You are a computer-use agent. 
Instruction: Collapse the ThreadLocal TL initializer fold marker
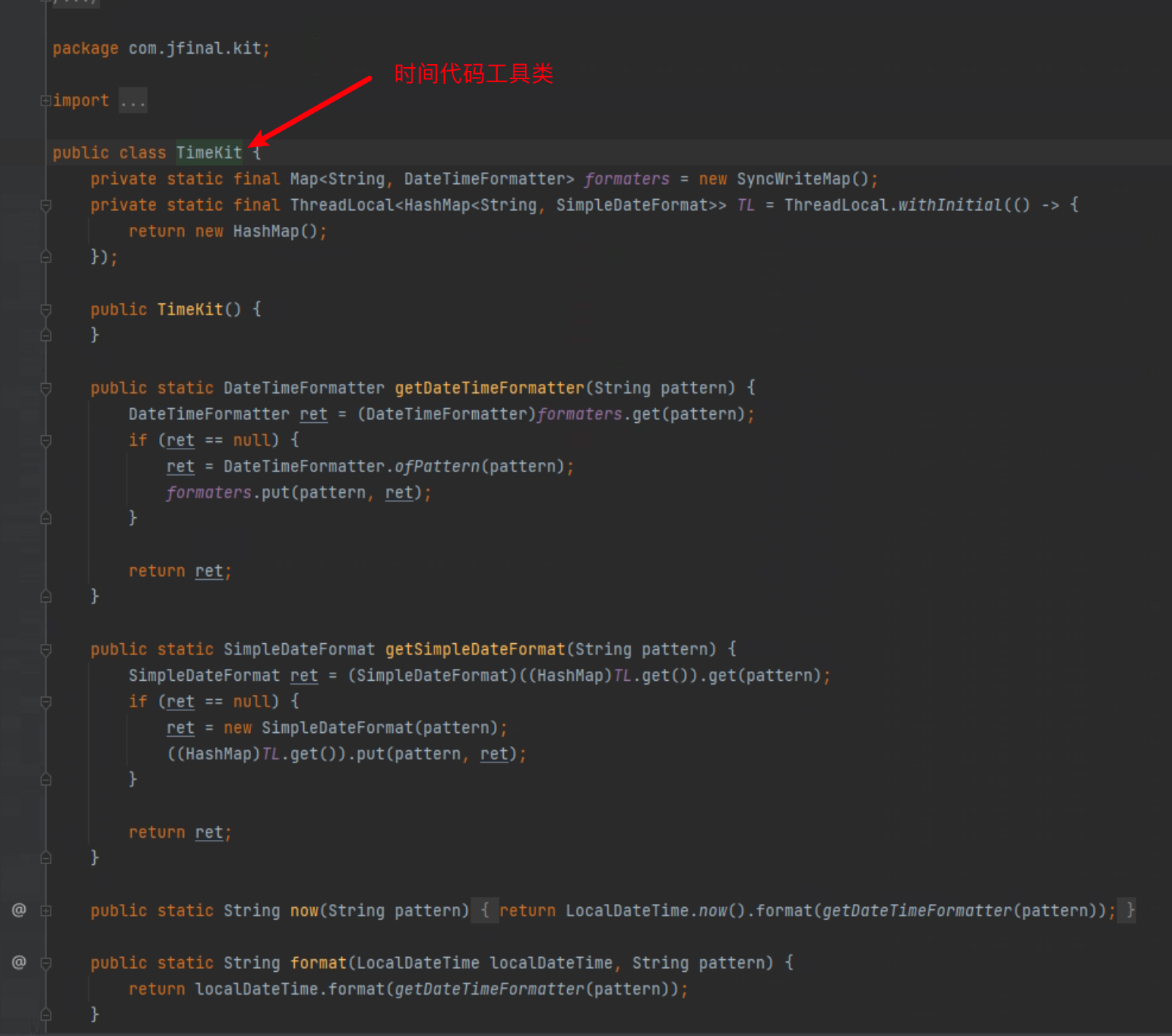[46, 205]
